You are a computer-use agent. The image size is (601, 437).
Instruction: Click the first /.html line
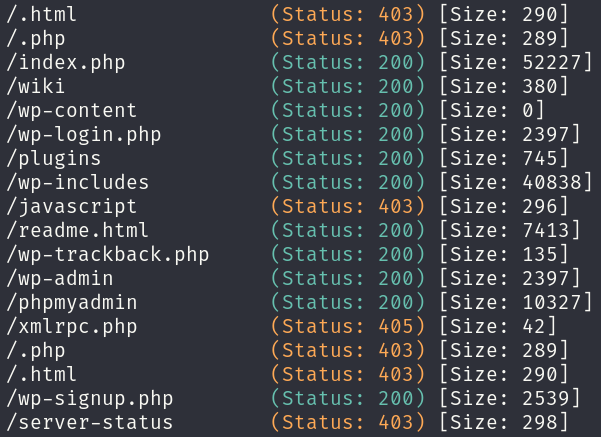pos(42,15)
